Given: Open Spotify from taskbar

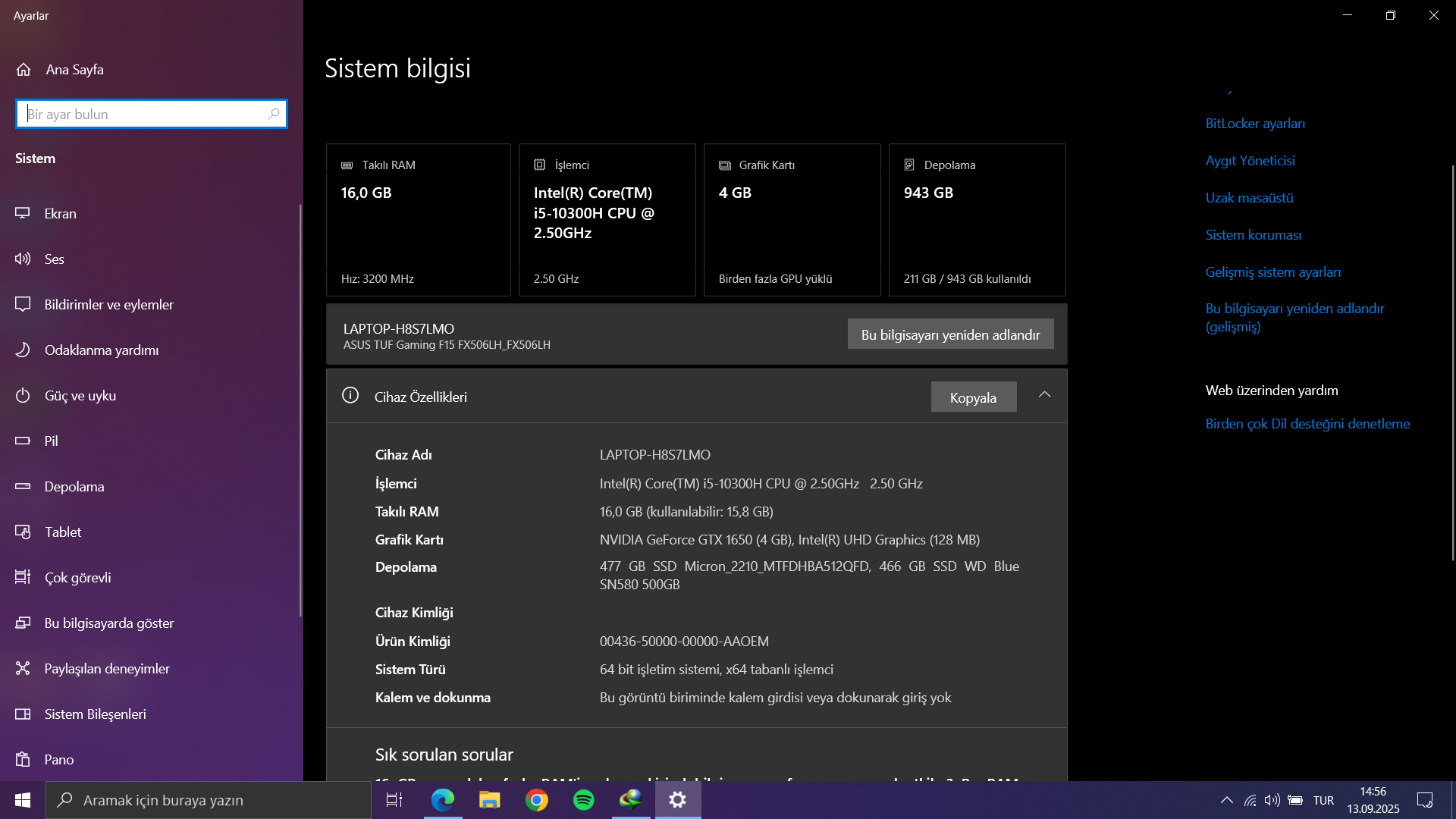Looking at the screenshot, I should (x=583, y=800).
